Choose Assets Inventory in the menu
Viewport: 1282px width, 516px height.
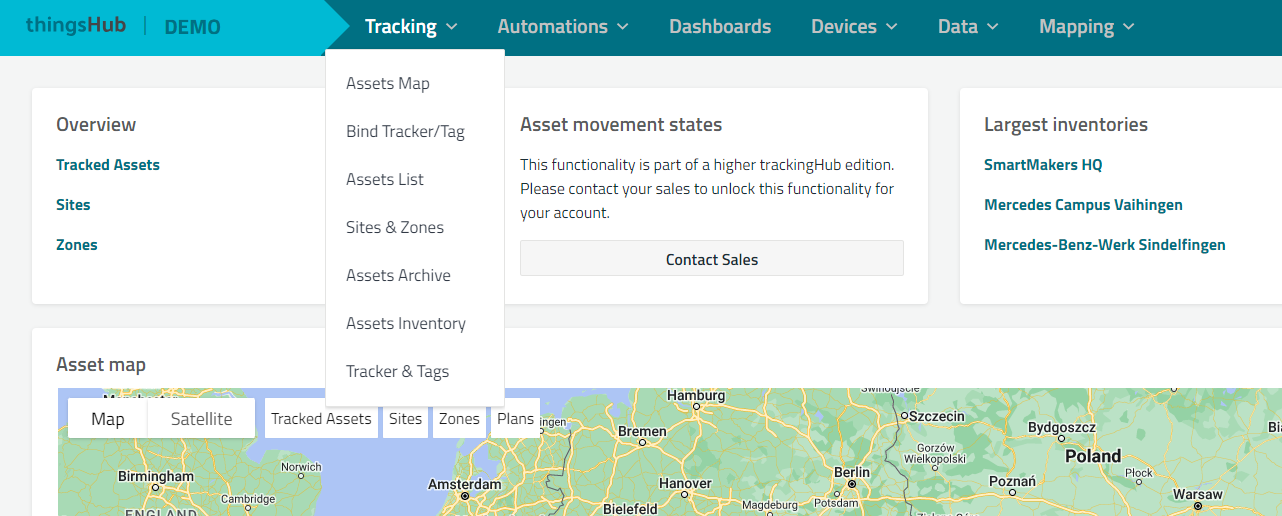[x=406, y=324]
